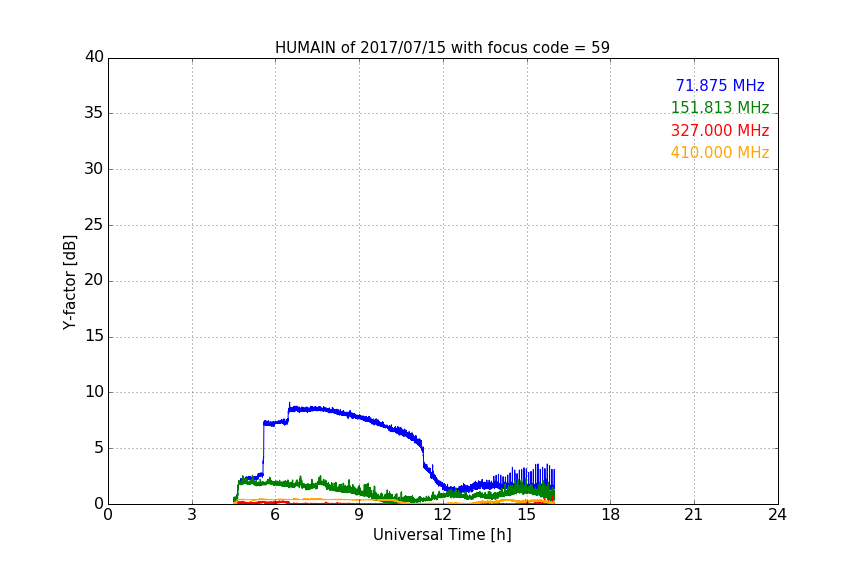Select the orange 410.000 MHz legend label
The image size is (864, 576).
click(720, 153)
